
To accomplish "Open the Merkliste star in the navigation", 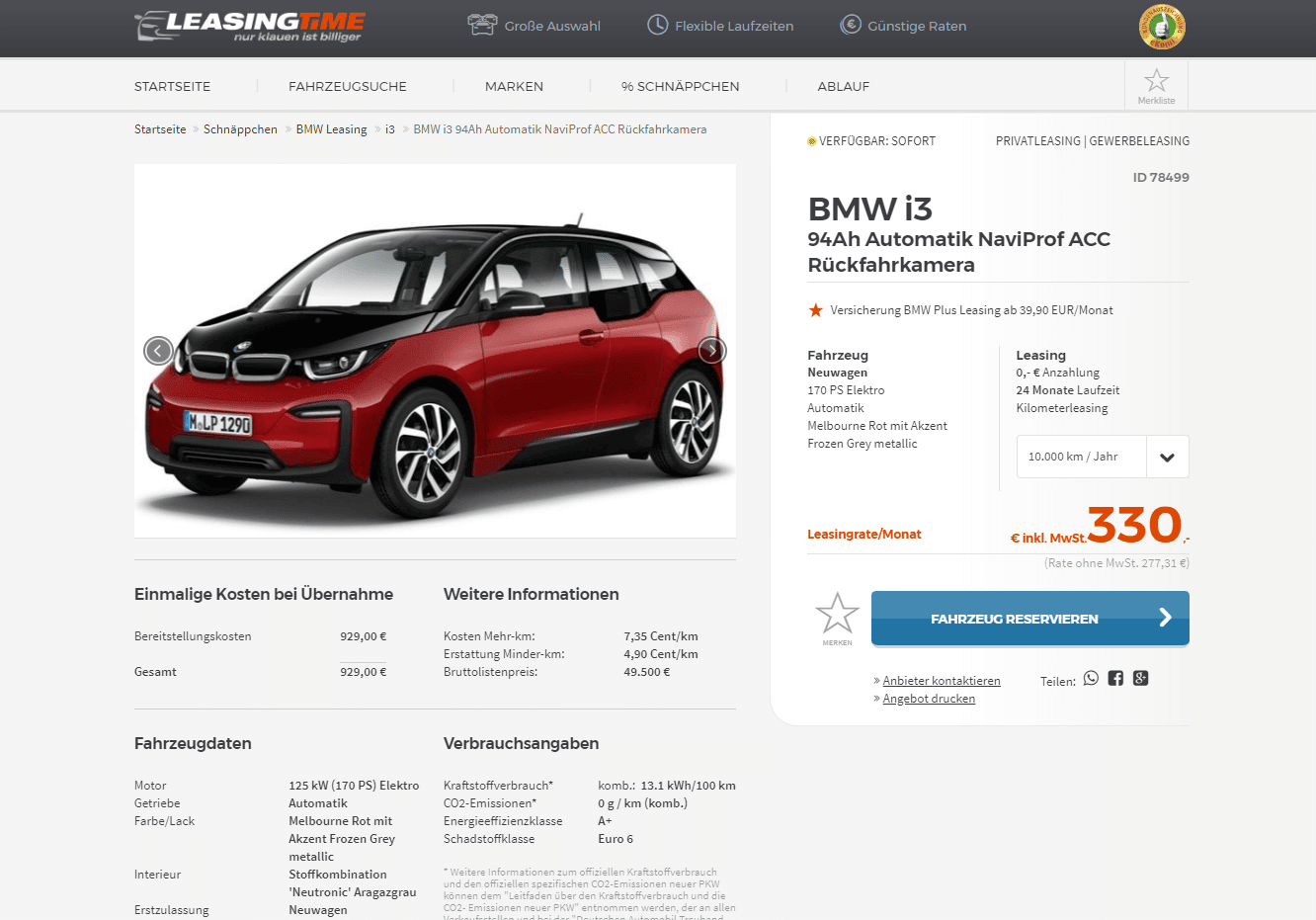I will pos(1156,85).
